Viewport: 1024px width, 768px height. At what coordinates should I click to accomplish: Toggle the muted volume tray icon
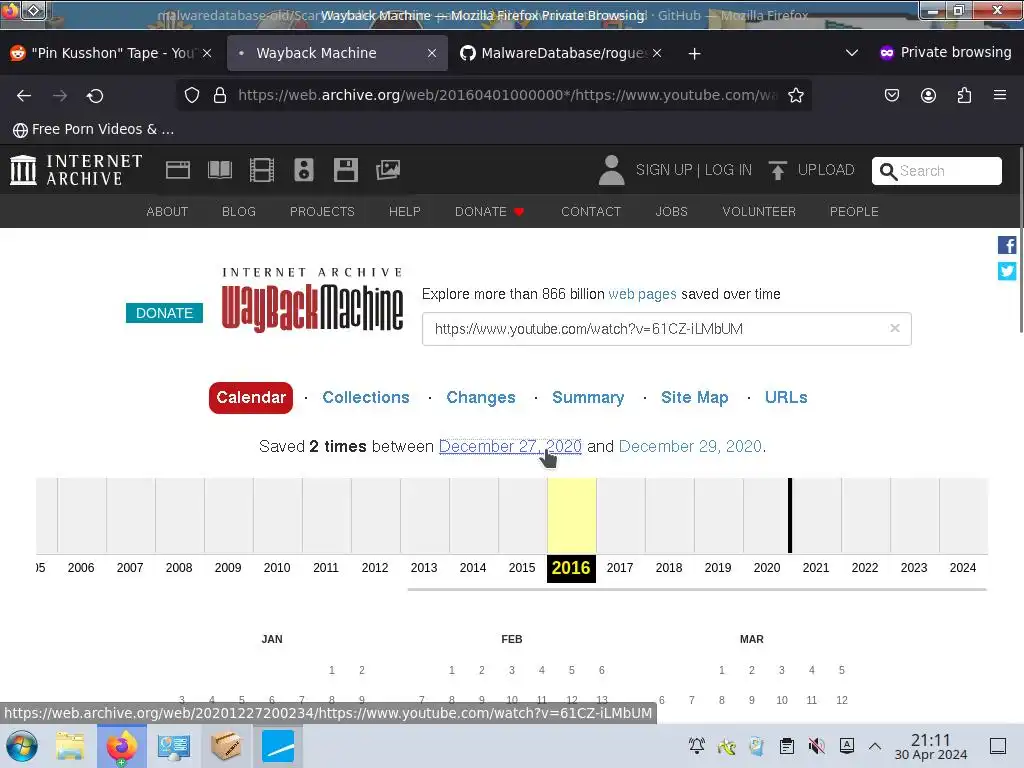pos(816,746)
